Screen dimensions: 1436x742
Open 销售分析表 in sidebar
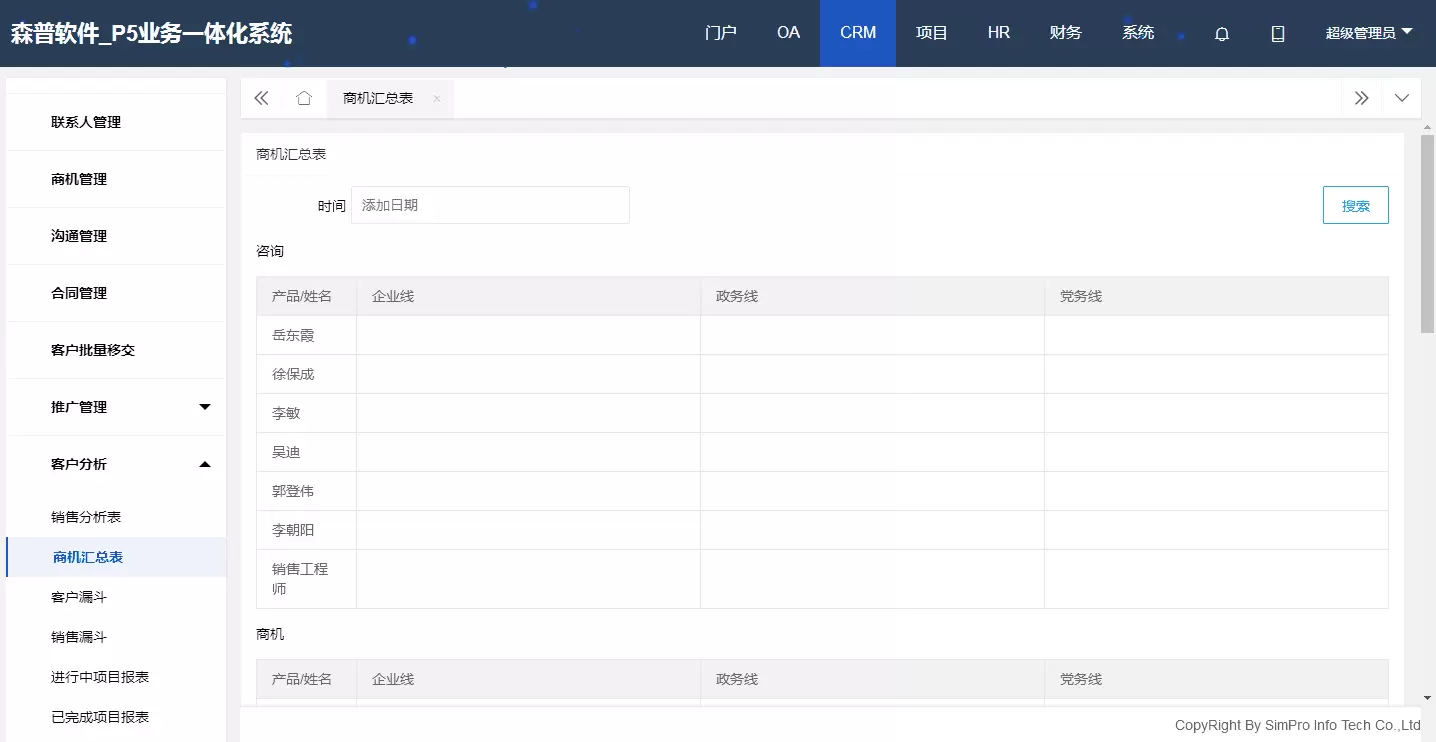click(x=86, y=517)
